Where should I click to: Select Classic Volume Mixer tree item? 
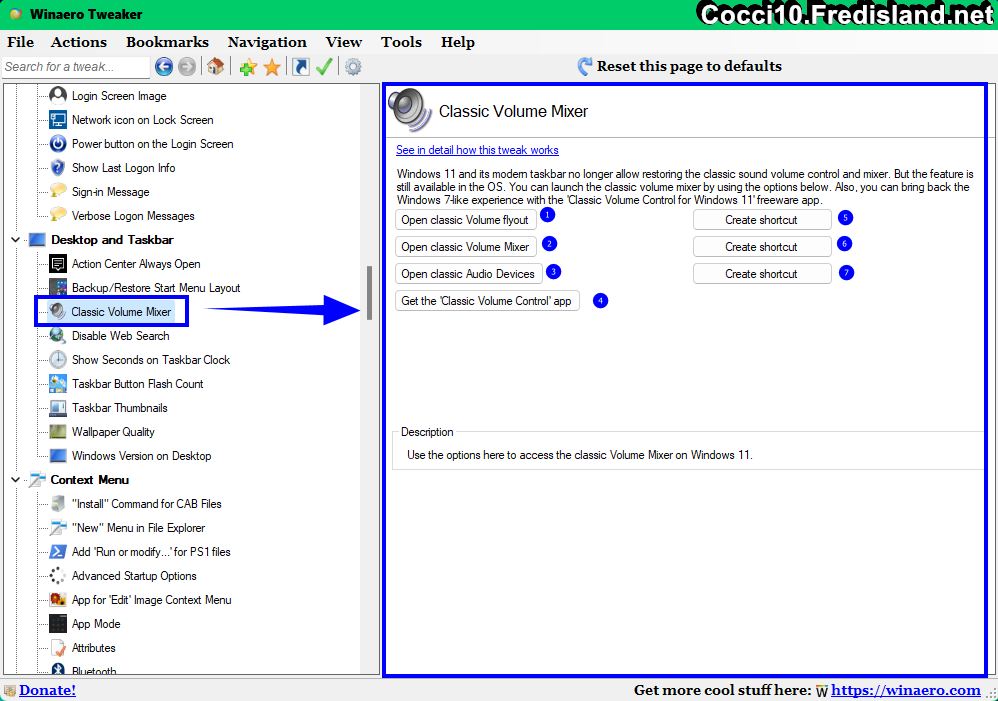click(x=121, y=312)
